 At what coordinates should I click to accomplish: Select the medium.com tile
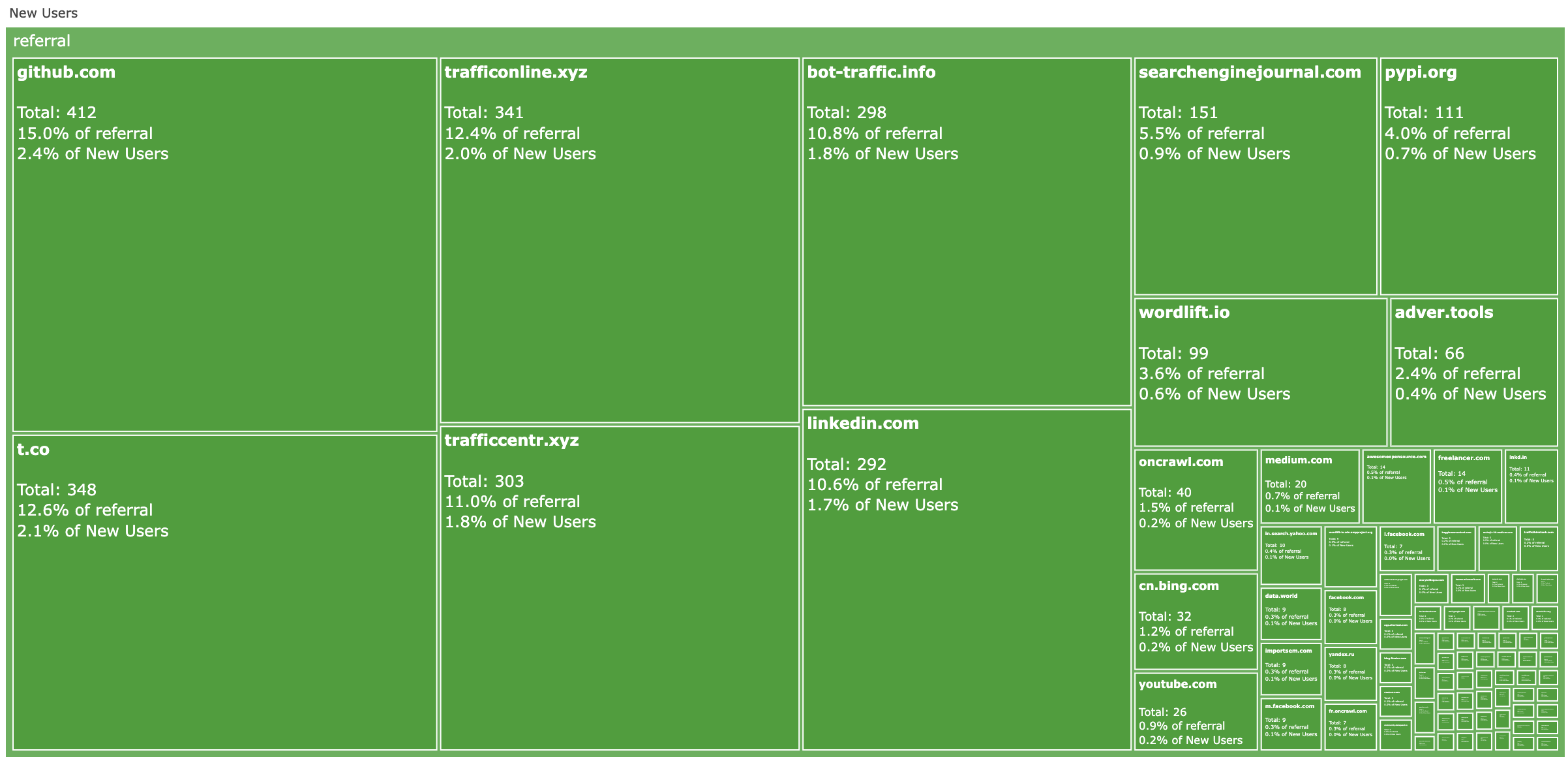(x=1310, y=486)
